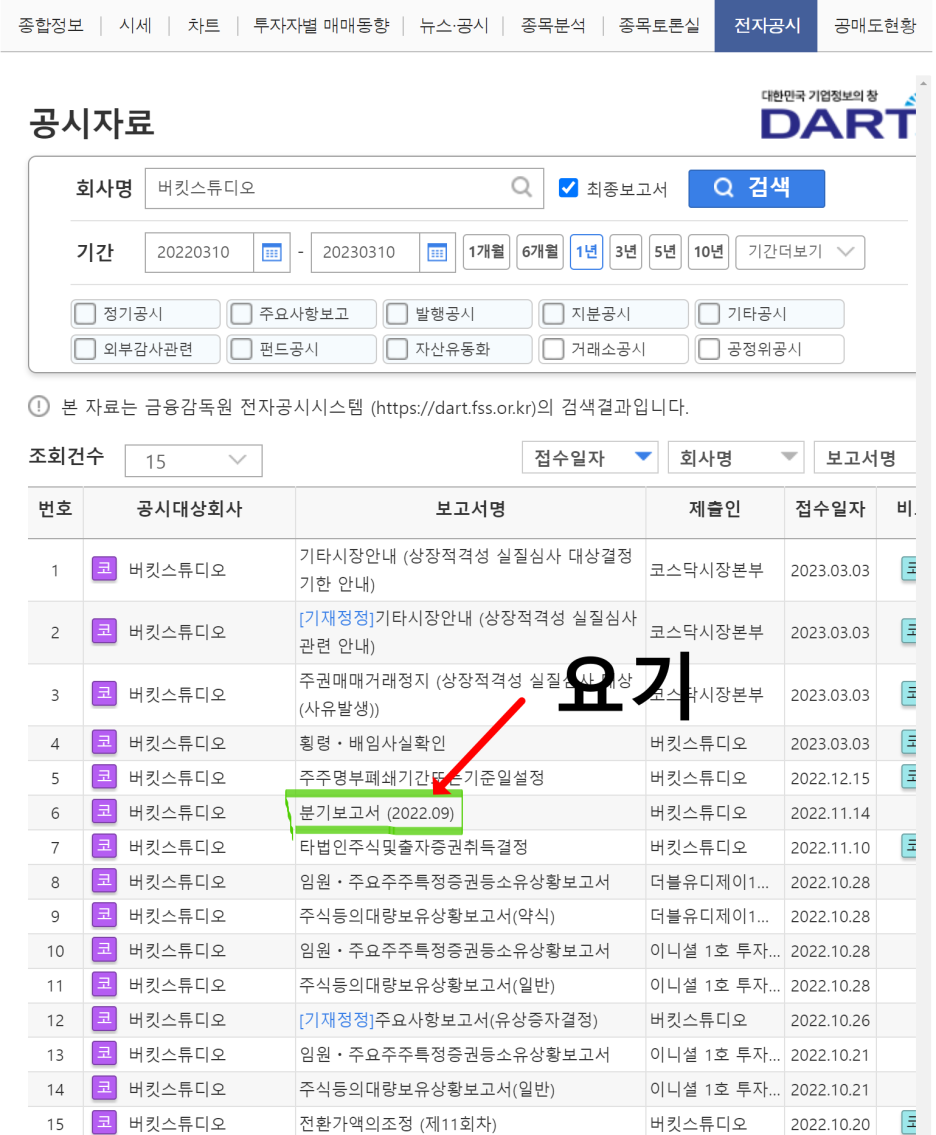Check the 주요사항보고 filter
Viewport: 936px width, 1135px height.
[241, 313]
